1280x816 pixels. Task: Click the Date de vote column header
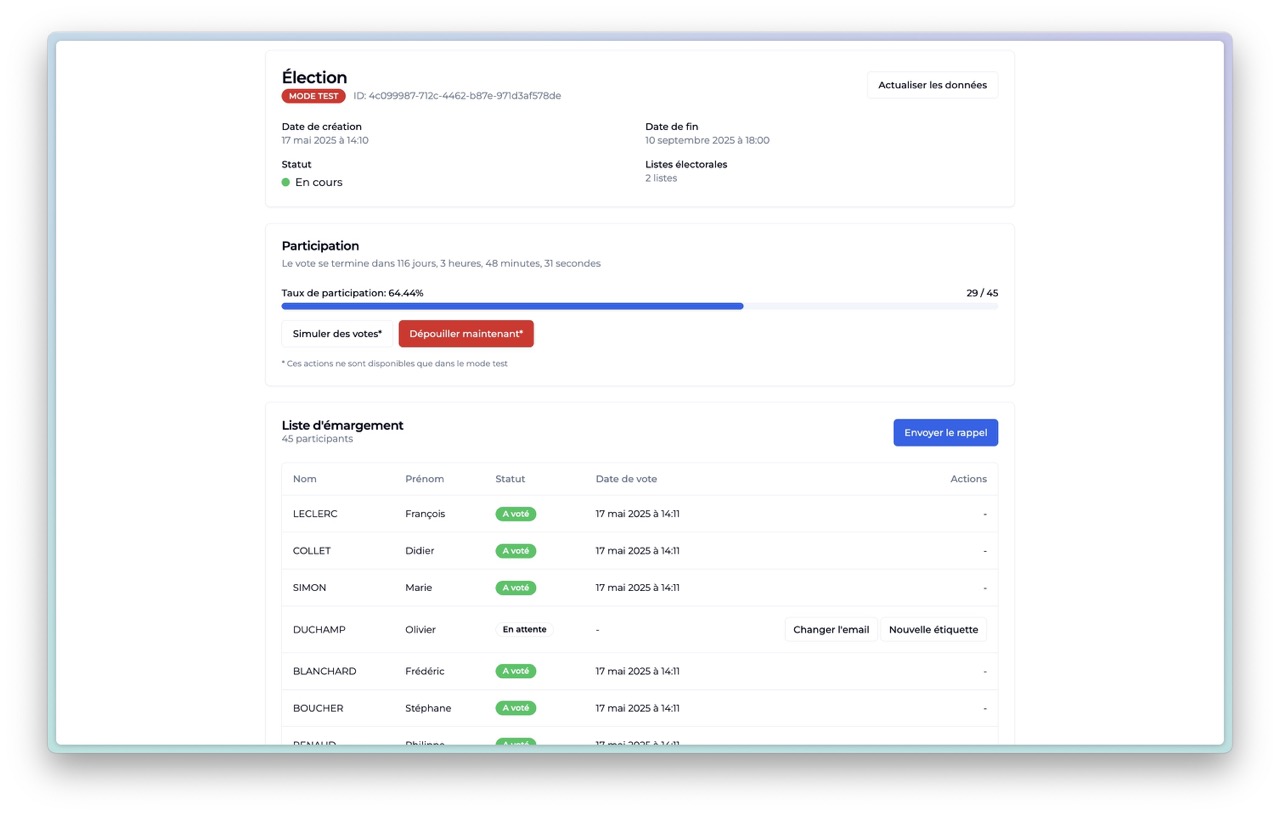point(626,479)
